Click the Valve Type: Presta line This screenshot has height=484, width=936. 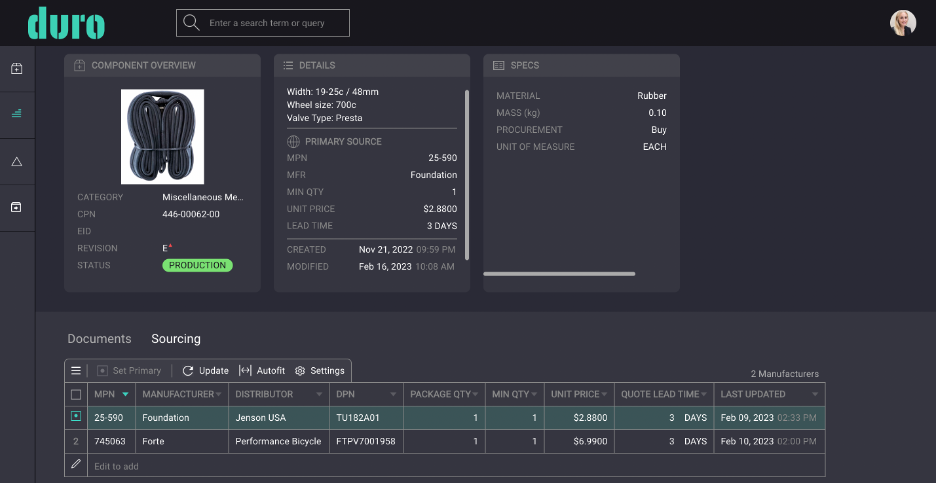coord(324,118)
